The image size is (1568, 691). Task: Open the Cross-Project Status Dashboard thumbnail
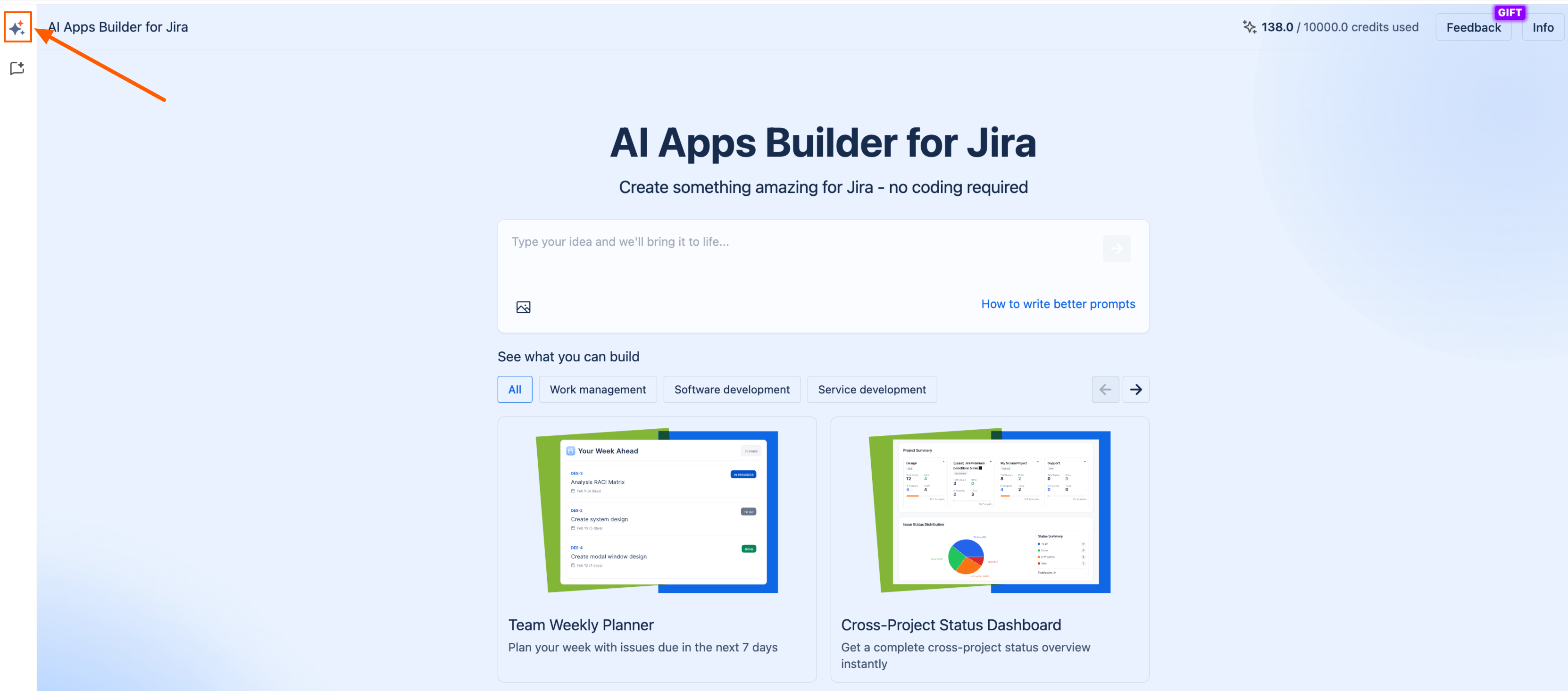[990, 511]
